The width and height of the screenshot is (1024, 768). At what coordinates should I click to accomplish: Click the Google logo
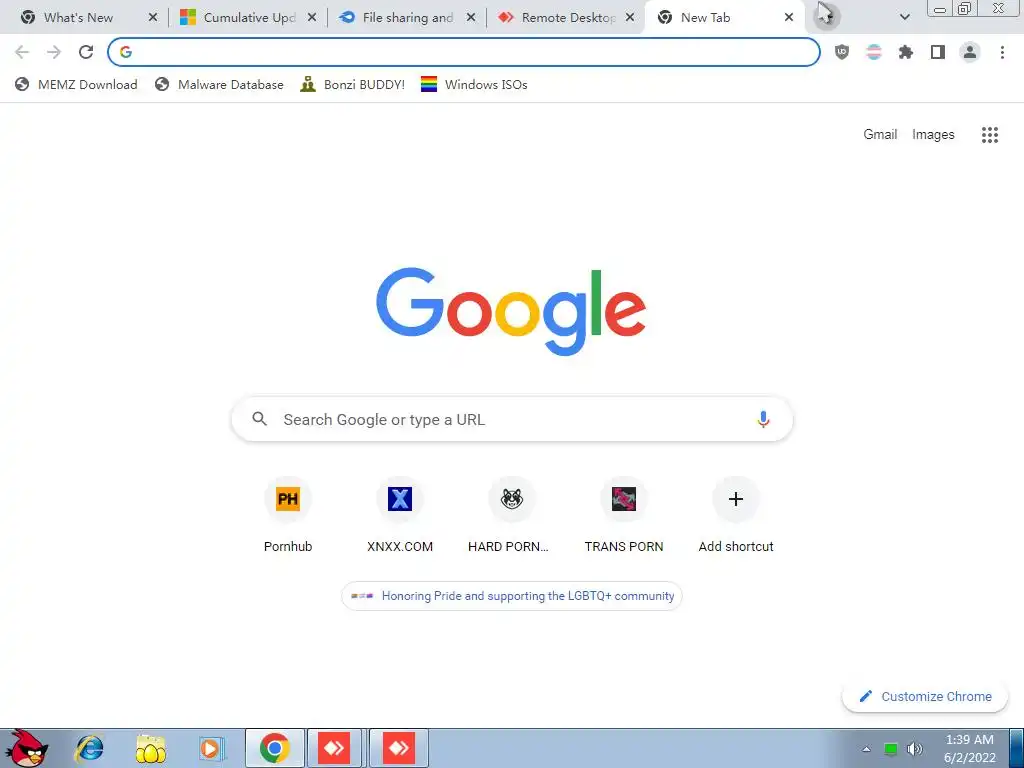(511, 311)
